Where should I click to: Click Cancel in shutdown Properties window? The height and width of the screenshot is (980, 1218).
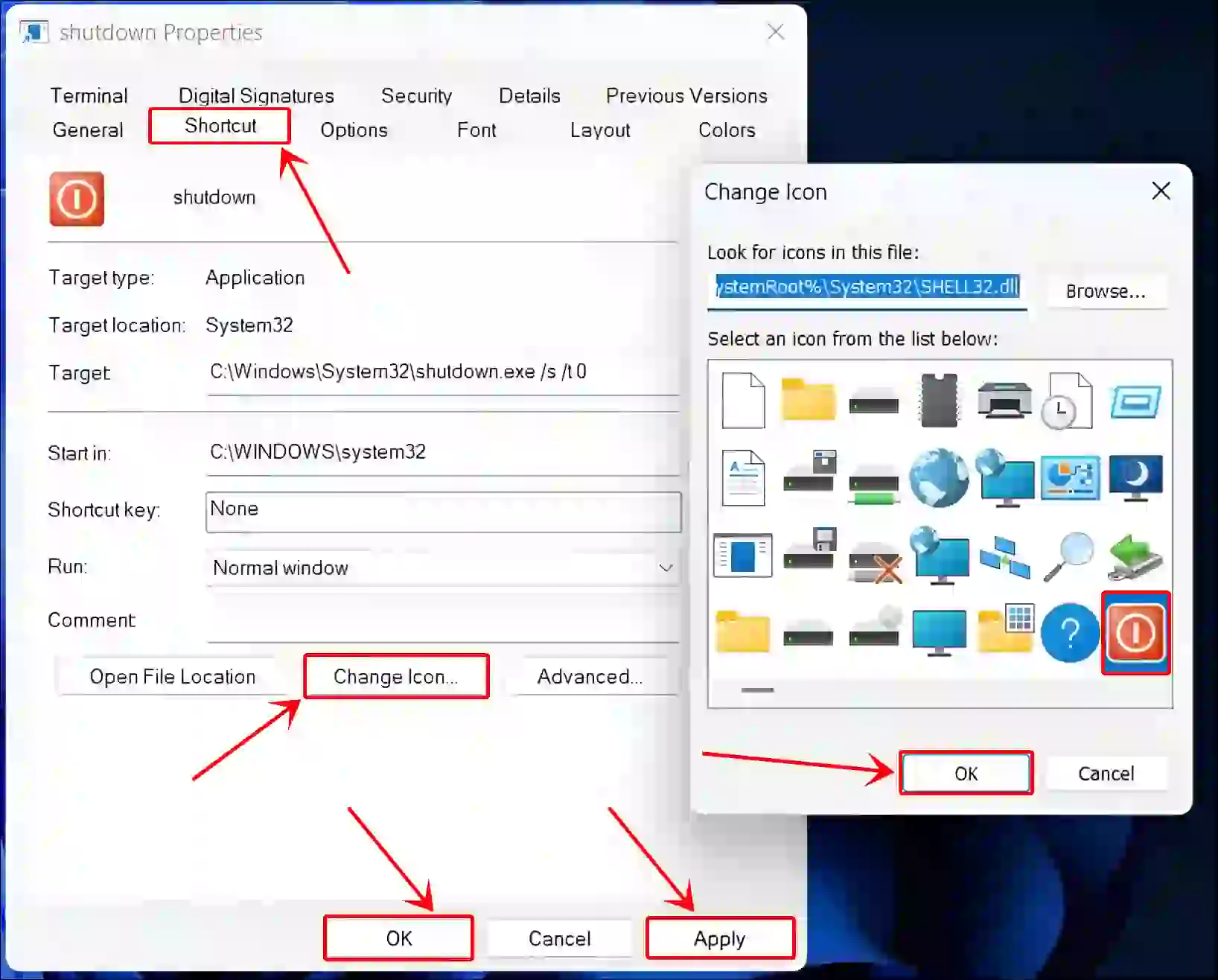[560, 938]
